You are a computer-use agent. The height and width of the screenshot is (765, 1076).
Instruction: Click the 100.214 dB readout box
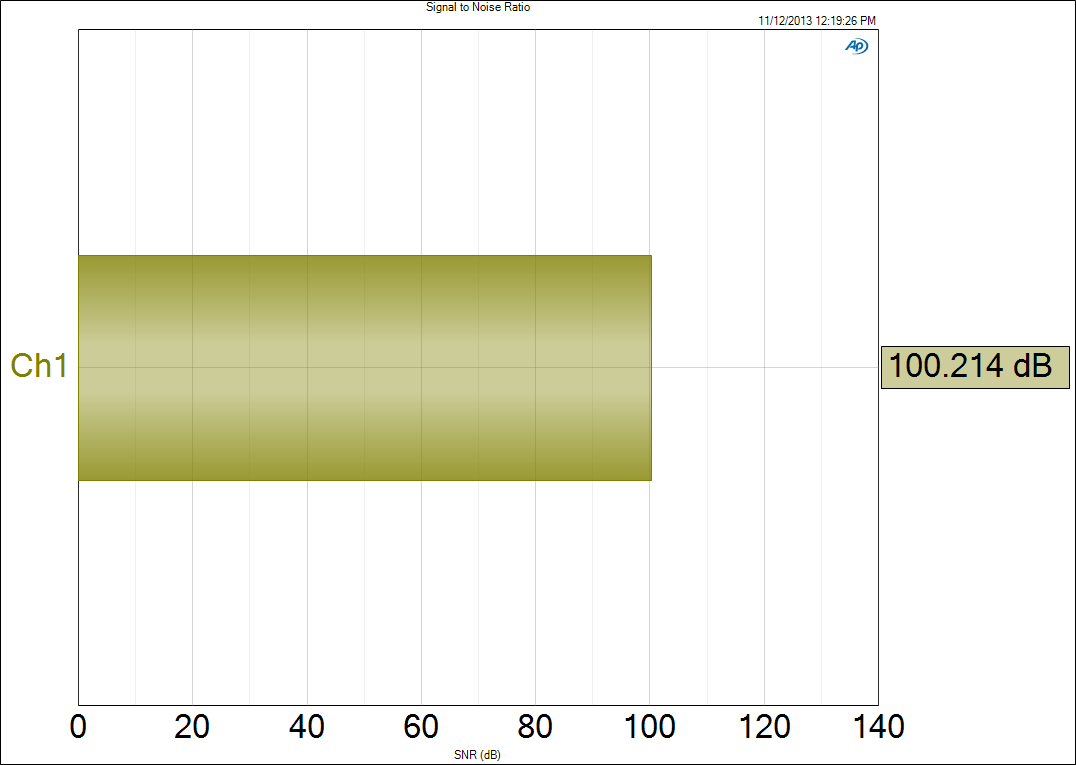[975, 367]
